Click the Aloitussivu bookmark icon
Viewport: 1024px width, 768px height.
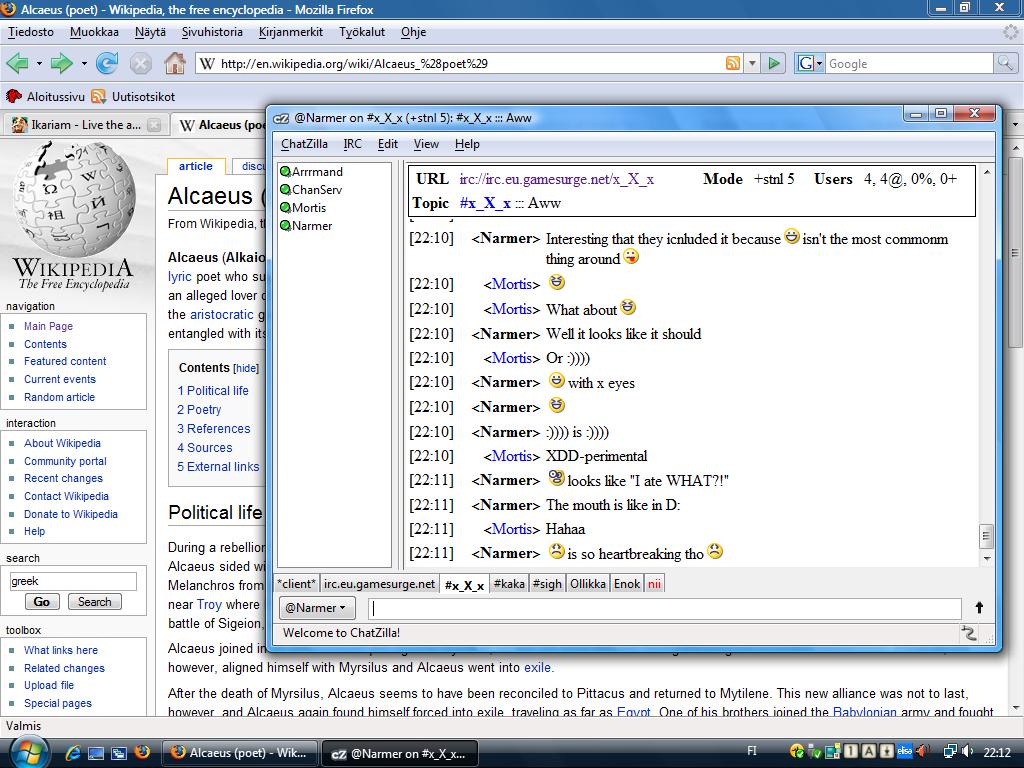(14, 97)
